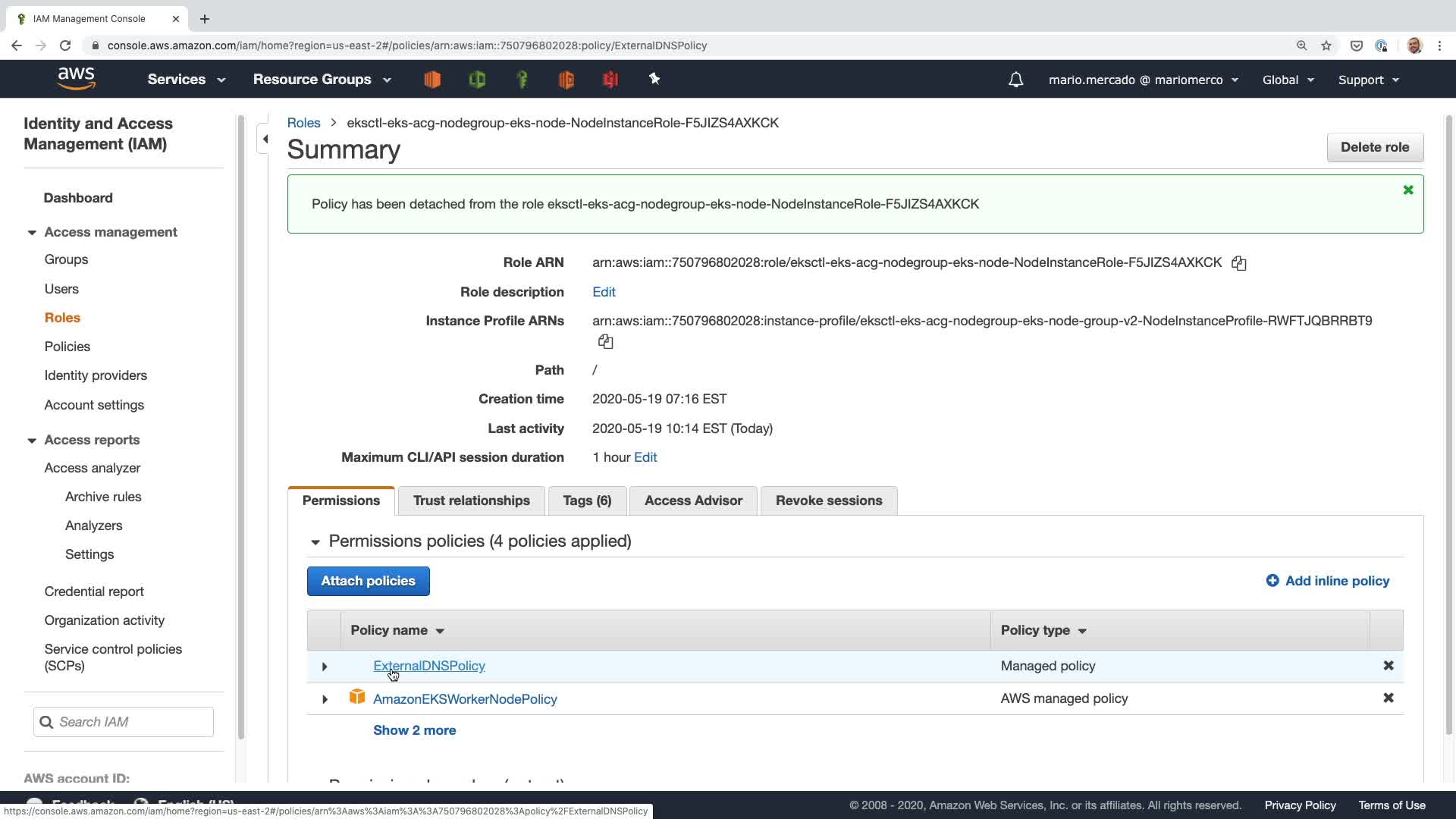This screenshot has width=1456, height=819.
Task: Switch to the Trust relationships tab
Action: tap(471, 500)
